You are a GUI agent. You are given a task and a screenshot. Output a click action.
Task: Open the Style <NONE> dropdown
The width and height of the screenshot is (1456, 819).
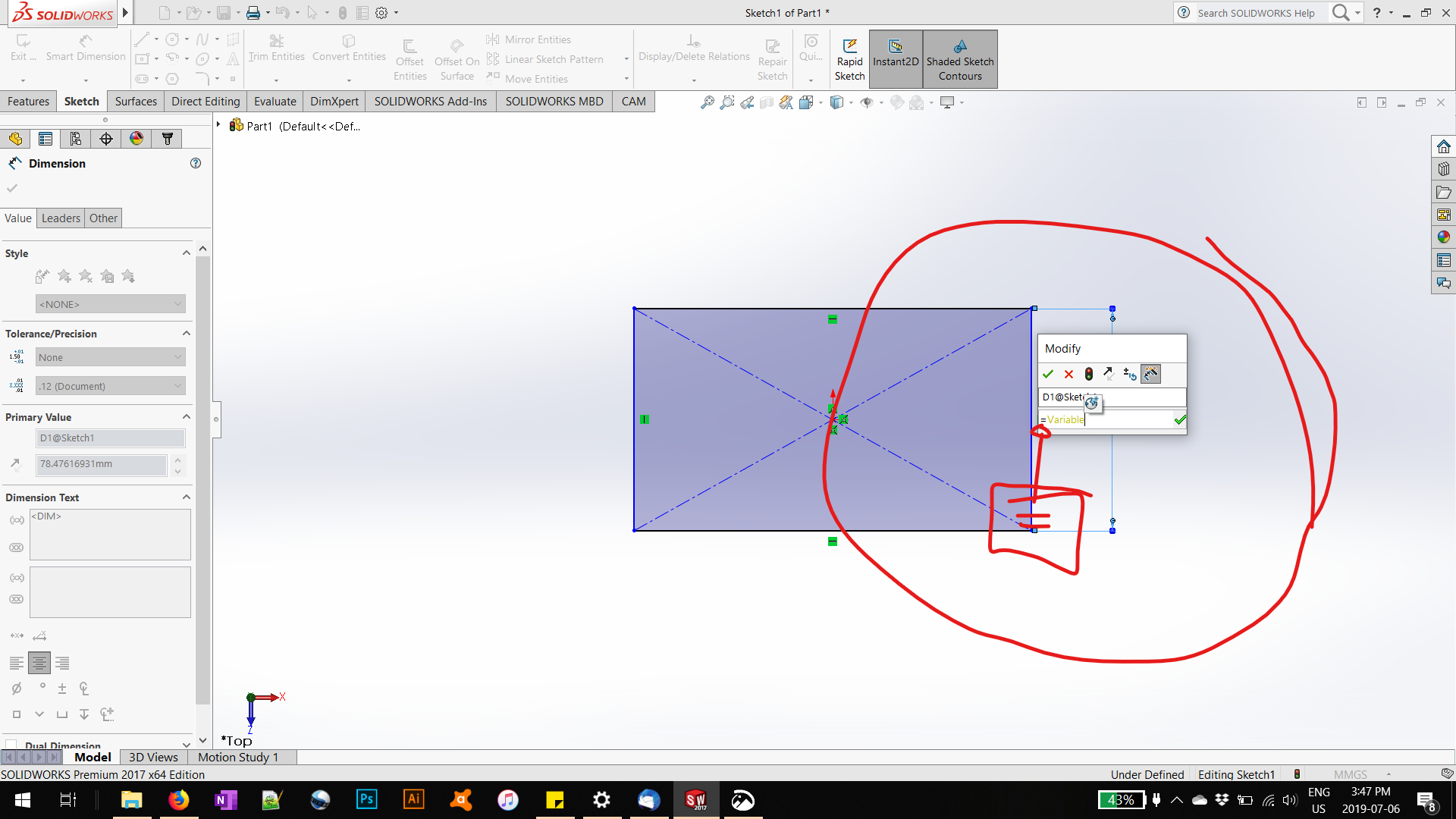click(110, 303)
